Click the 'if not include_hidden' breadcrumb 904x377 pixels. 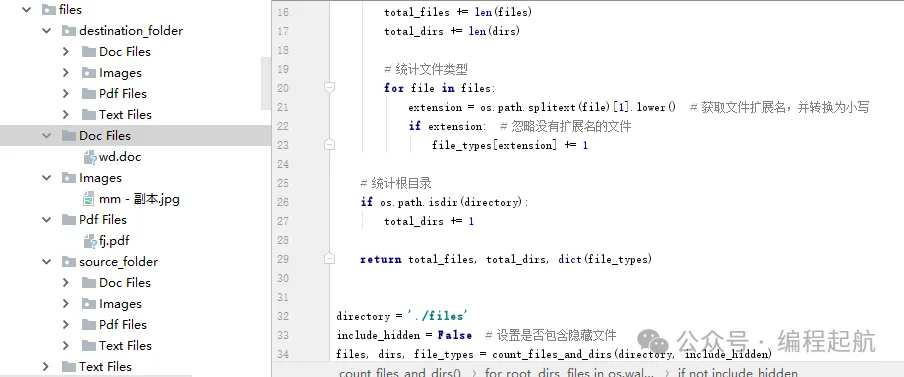737,372
